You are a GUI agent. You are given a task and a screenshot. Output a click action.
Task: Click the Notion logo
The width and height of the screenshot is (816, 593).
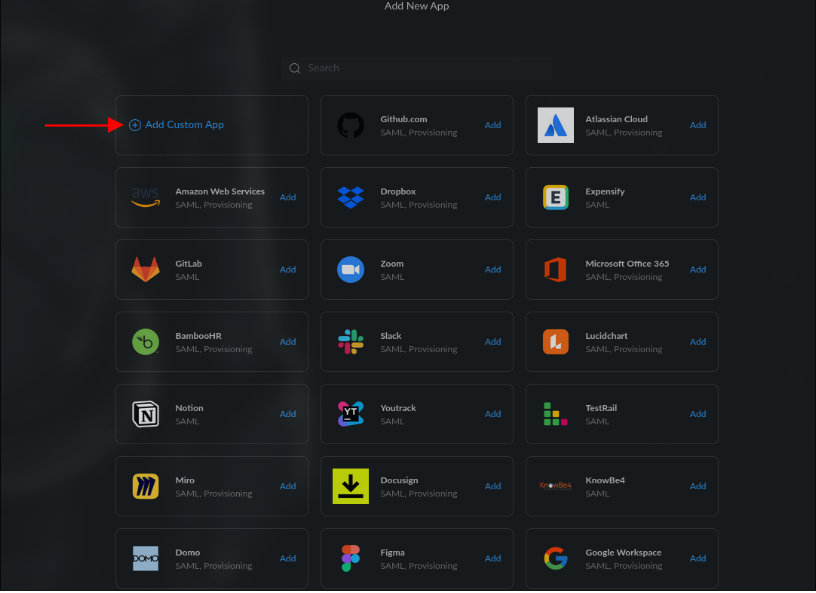pyautogui.click(x=145, y=413)
